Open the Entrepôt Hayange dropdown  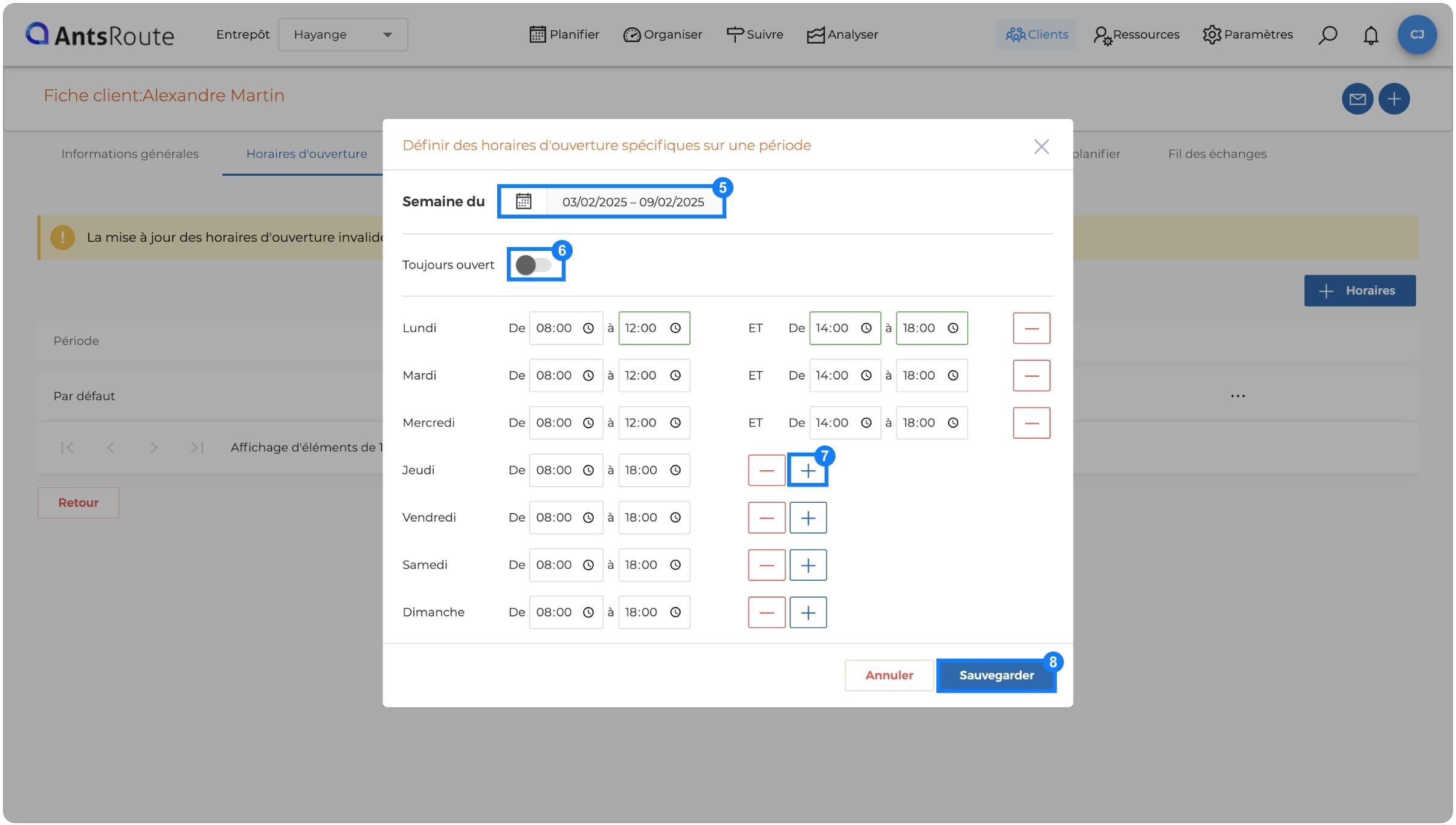point(343,34)
